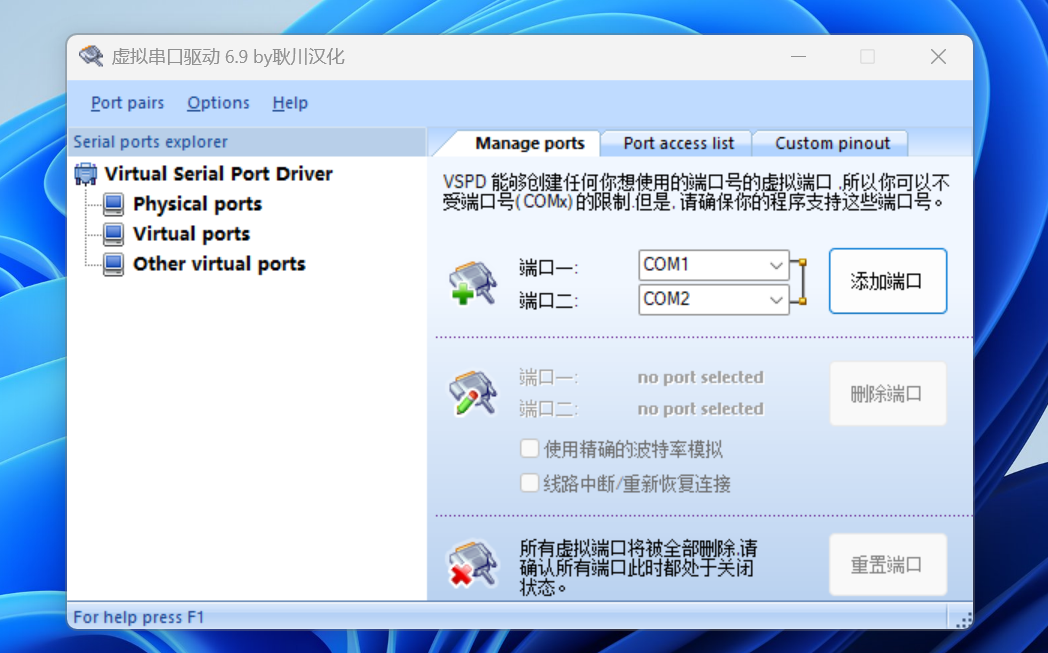Click the 删除端口 button

pos(888,394)
